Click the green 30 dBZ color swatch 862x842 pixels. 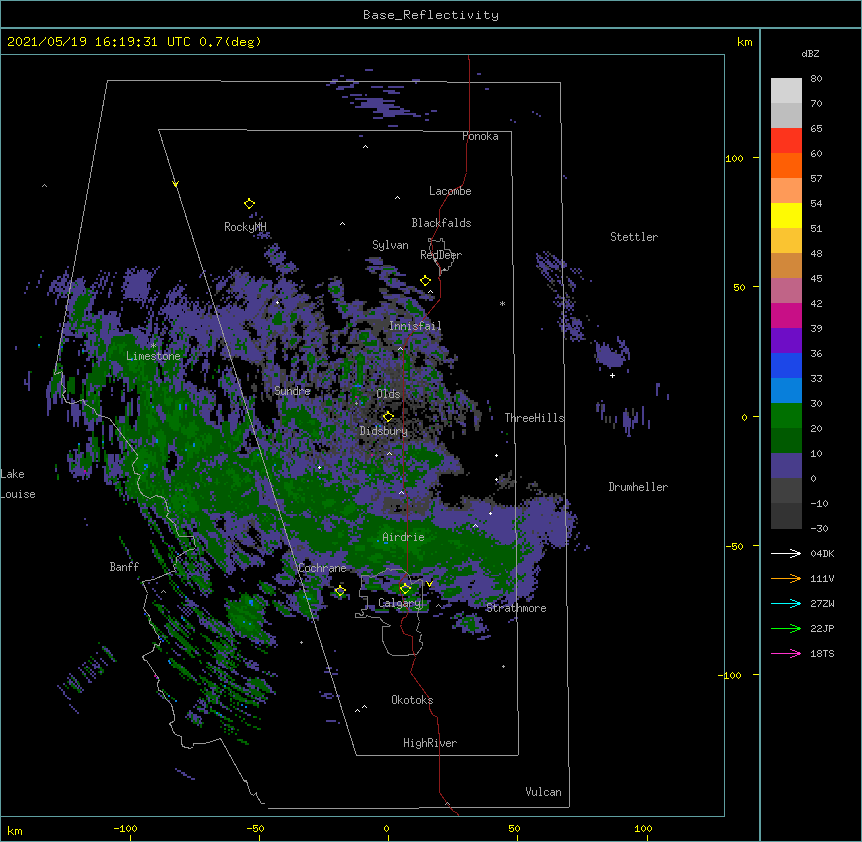coord(786,416)
